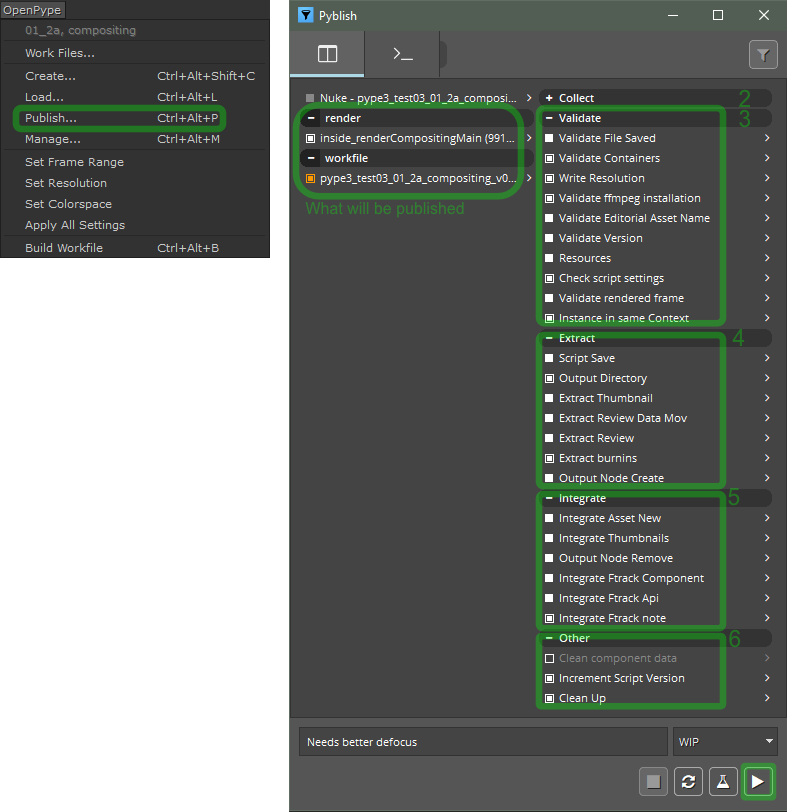Select Apply All Settings menu entry

[x=135, y=225]
